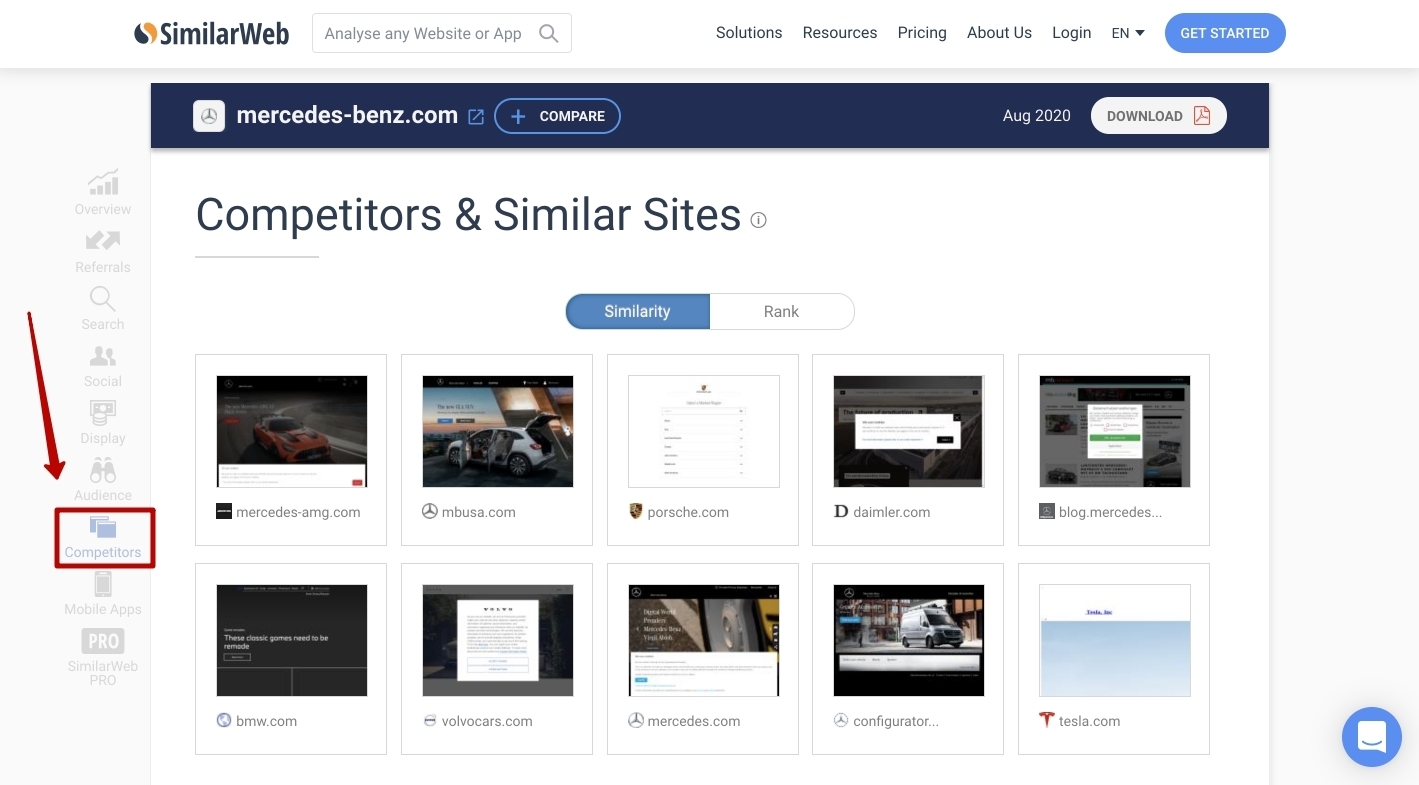The image size is (1419, 785).
Task: Open the About Us menu
Action: coord(999,33)
